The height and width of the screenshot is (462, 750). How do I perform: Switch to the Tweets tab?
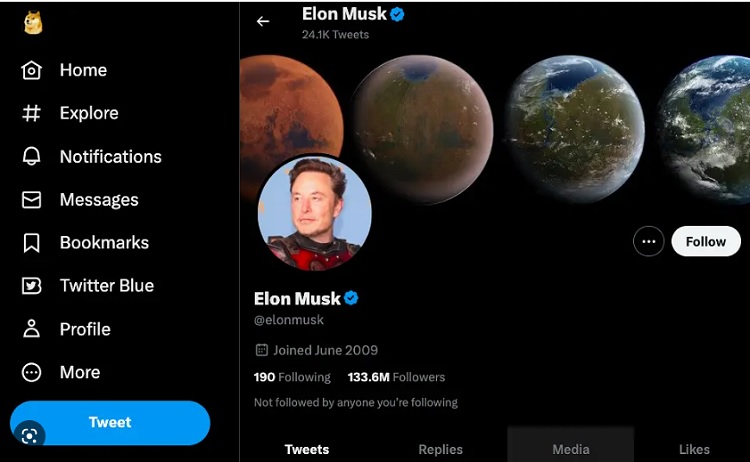[307, 449]
